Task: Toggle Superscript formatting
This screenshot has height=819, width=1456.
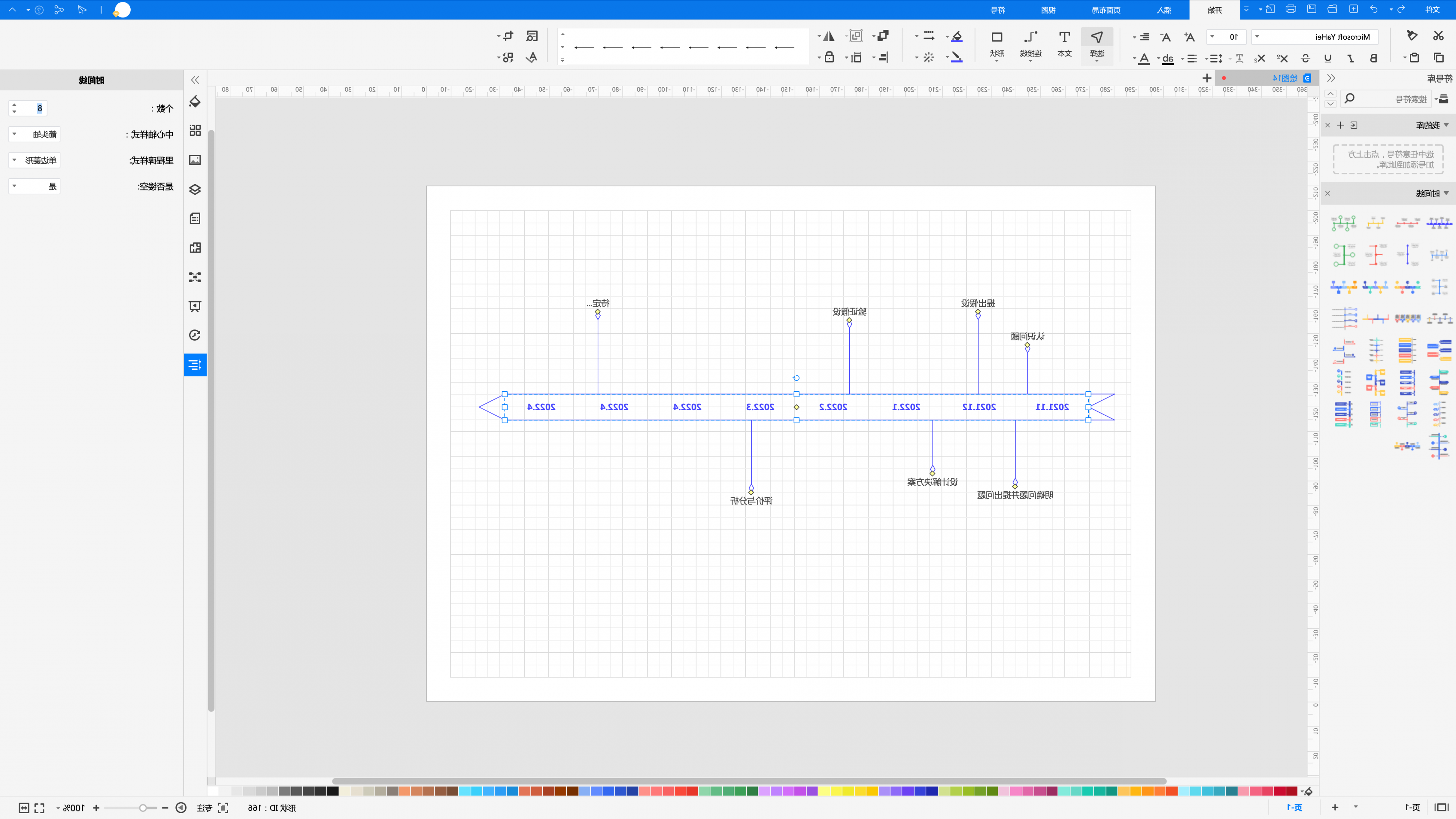Action: coord(1282,58)
